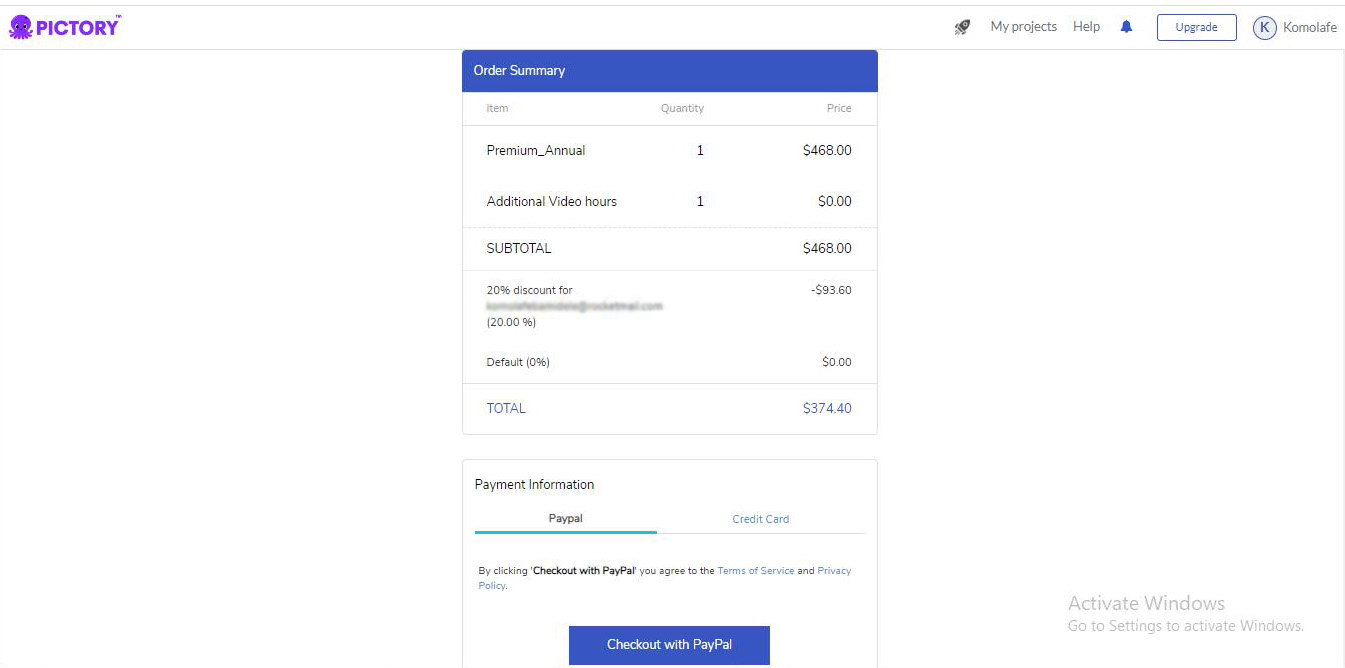Go to My projects
The width and height of the screenshot is (1345, 668).
(x=1023, y=27)
